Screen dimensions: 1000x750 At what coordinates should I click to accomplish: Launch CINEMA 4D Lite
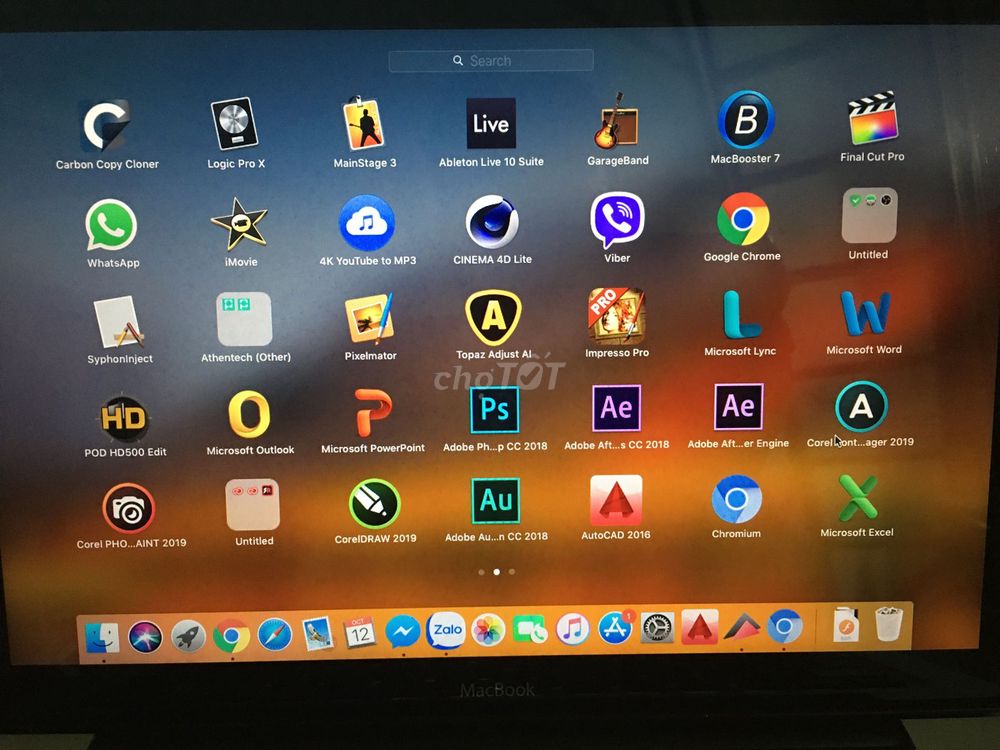[x=492, y=221]
